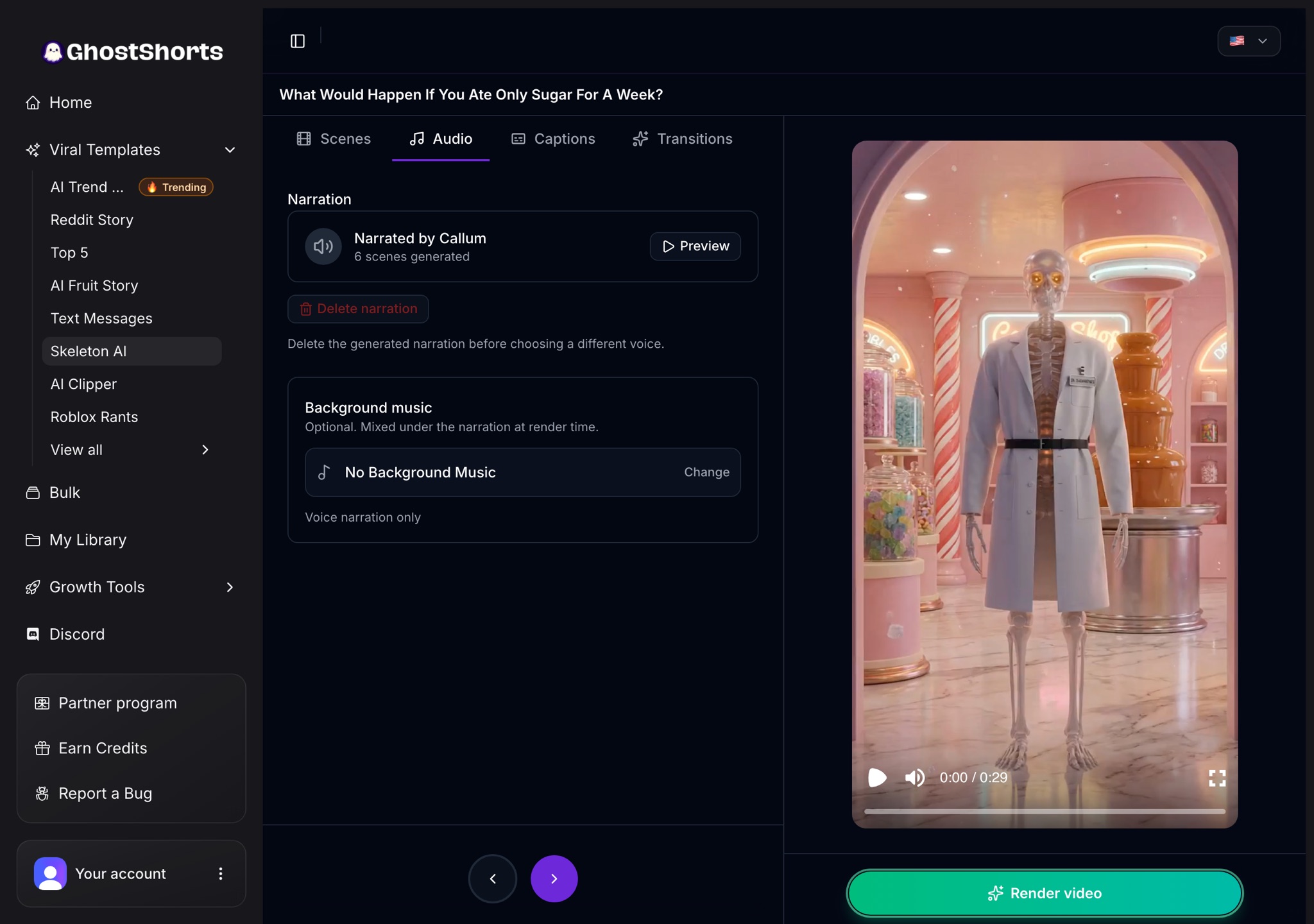Expand View all templates
This screenshot has height=924, width=1314.
(131, 450)
